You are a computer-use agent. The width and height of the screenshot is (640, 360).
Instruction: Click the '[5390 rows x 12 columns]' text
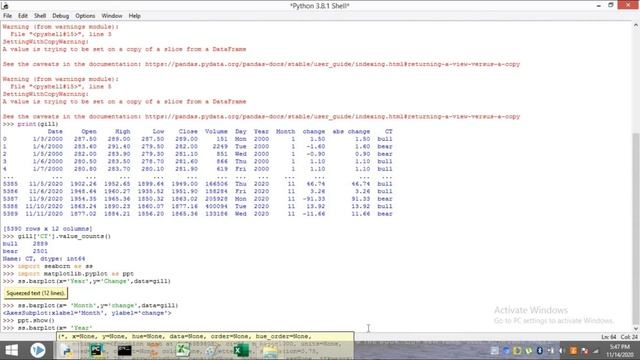coord(47,229)
